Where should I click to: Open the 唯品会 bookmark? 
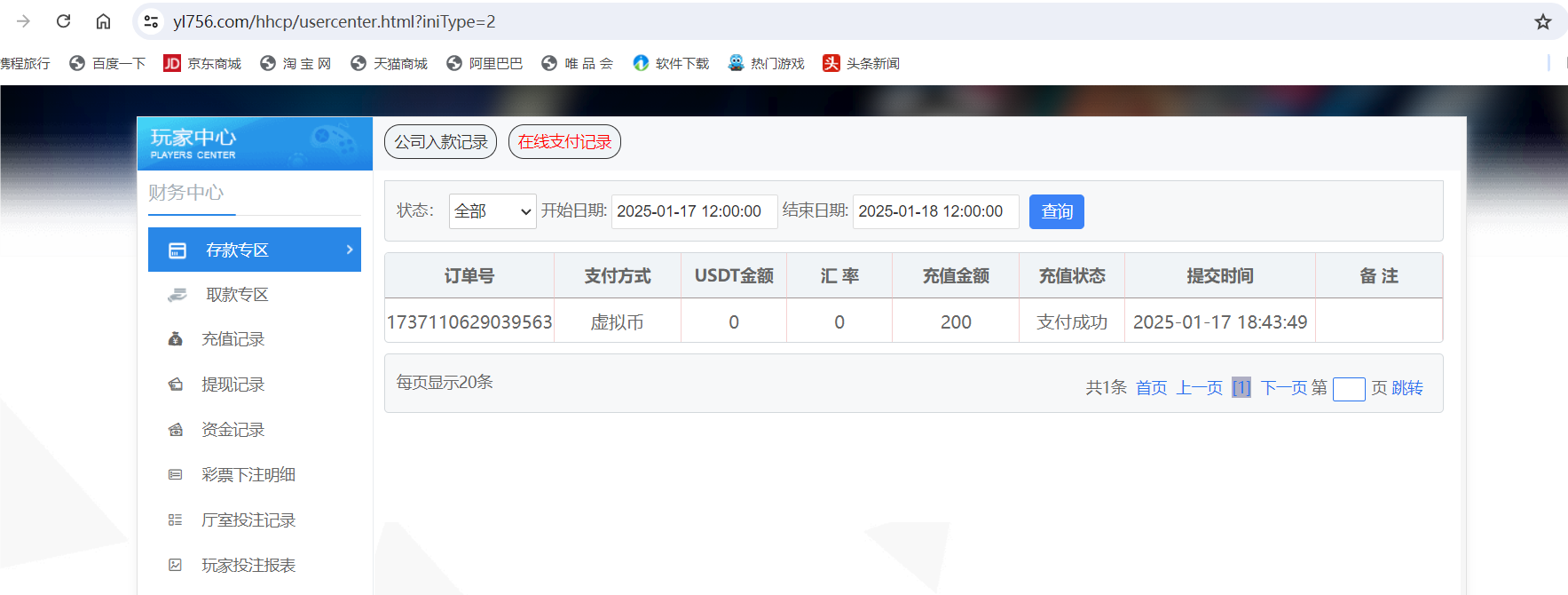click(x=578, y=63)
